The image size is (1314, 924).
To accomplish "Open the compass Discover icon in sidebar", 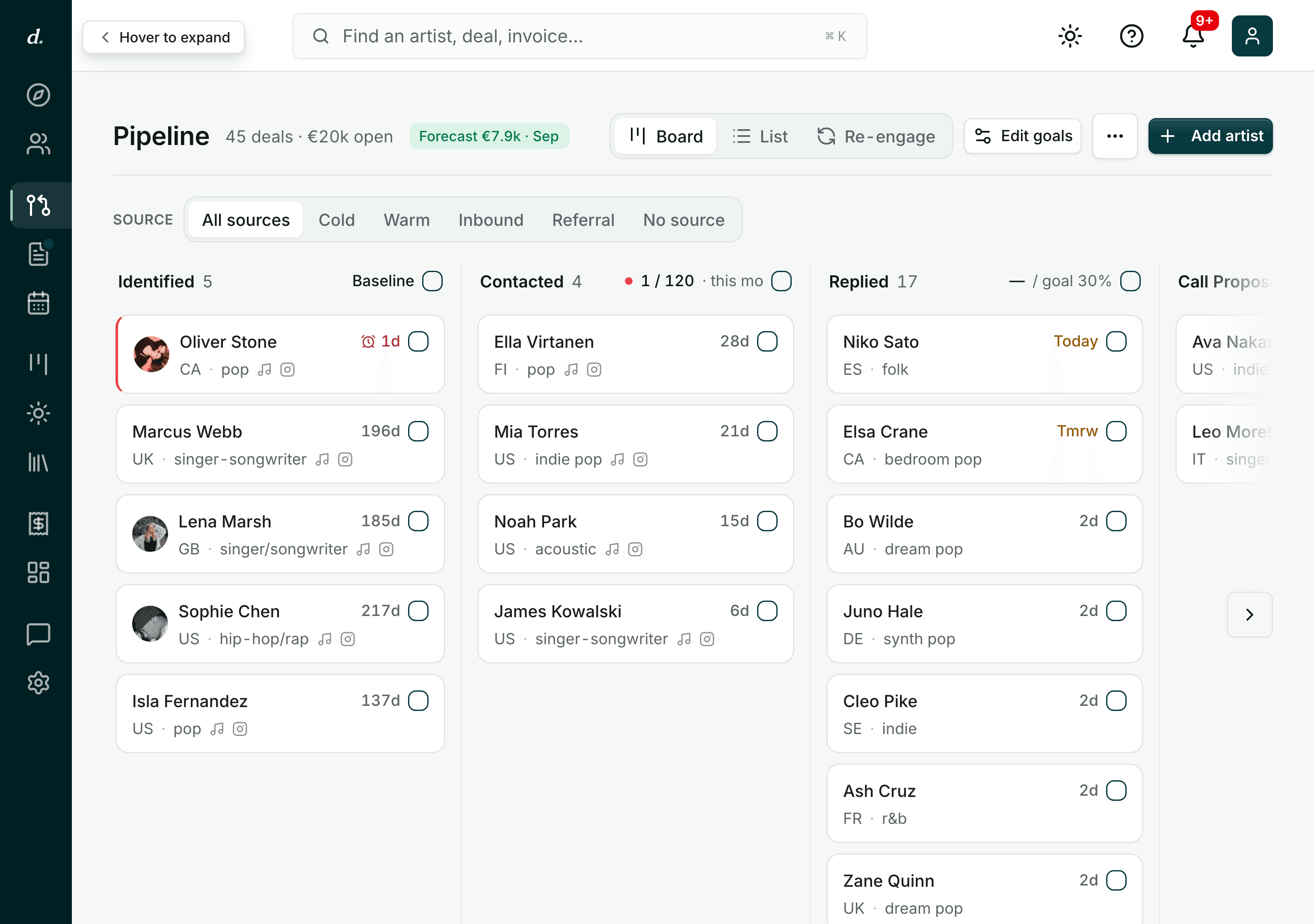I will coord(38,95).
